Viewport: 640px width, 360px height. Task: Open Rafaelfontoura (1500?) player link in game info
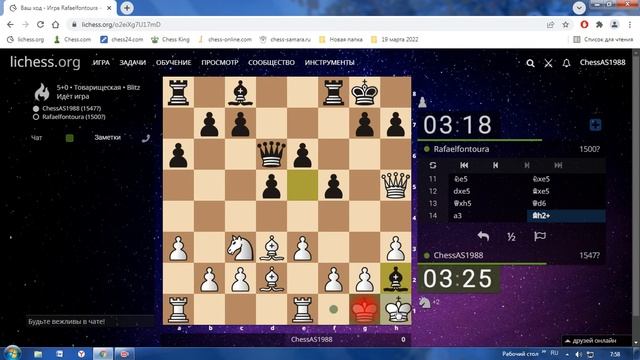point(74,117)
